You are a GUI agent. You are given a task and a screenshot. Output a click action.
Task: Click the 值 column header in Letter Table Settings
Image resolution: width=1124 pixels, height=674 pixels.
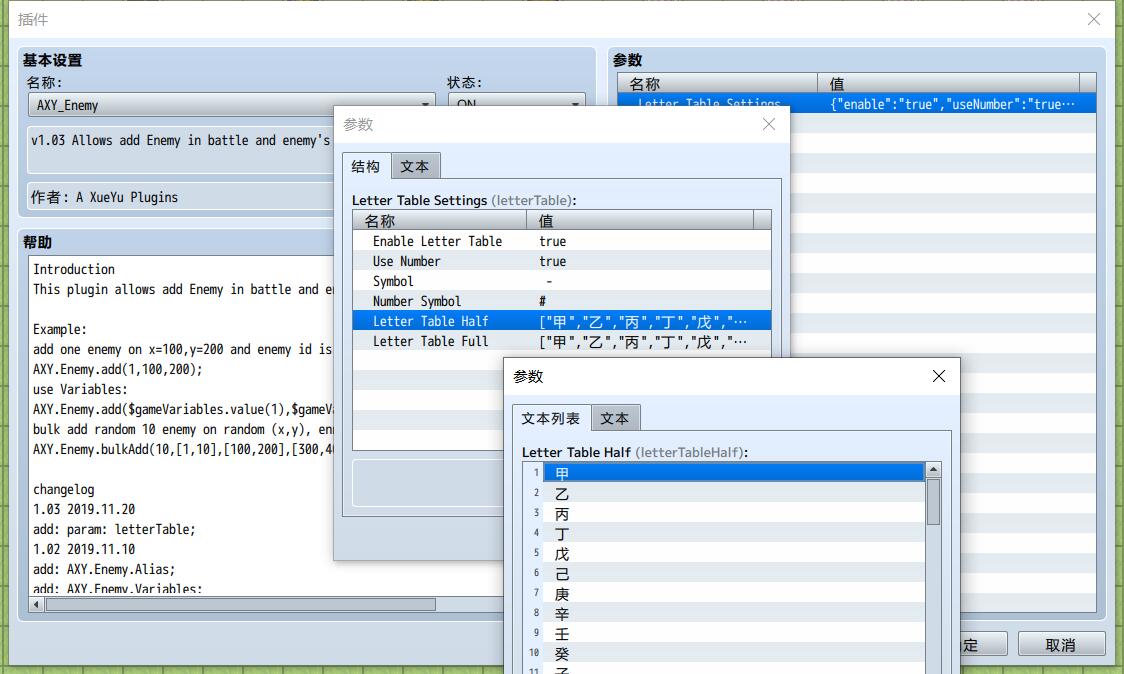click(640, 220)
